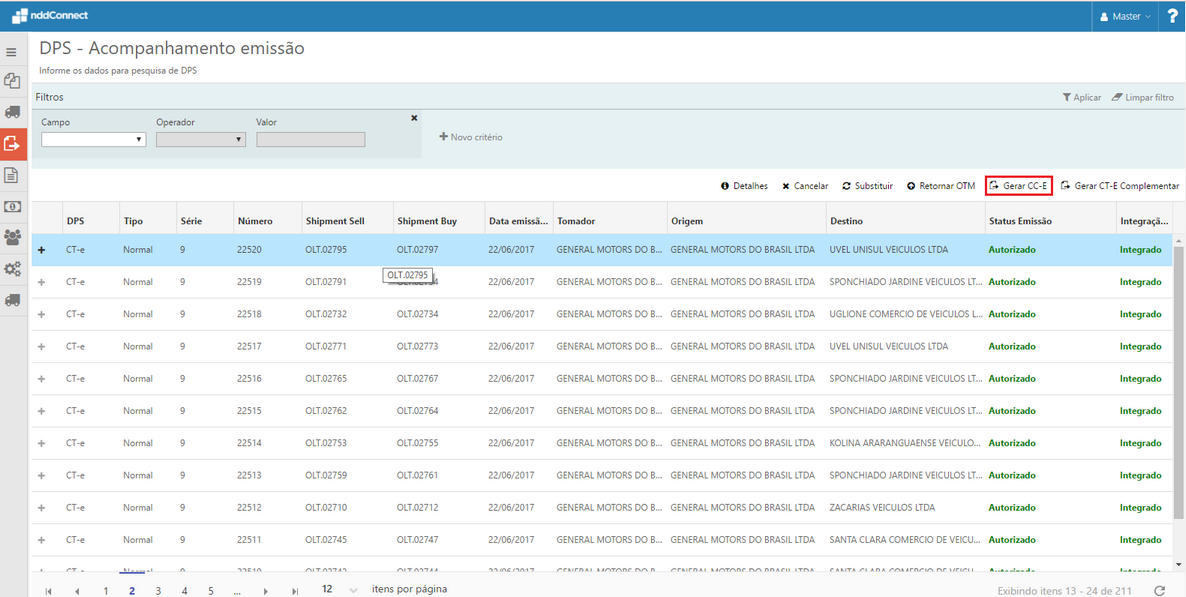Click the money/payment icon in the sidebar
This screenshot has width=1186, height=597.
(x=13, y=207)
